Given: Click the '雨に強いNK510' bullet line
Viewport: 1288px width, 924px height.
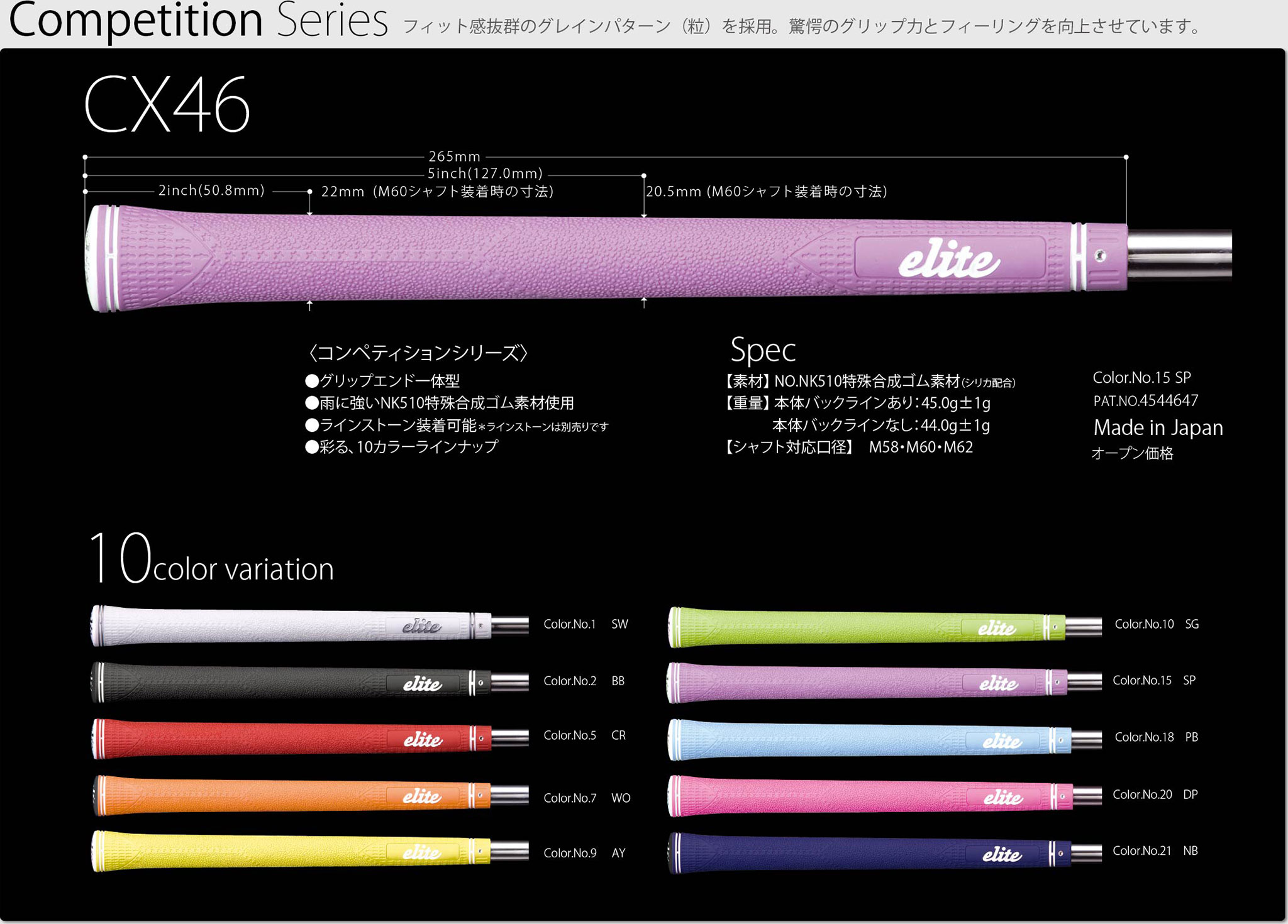Looking at the screenshot, I should pyautogui.click(x=440, y=403).
